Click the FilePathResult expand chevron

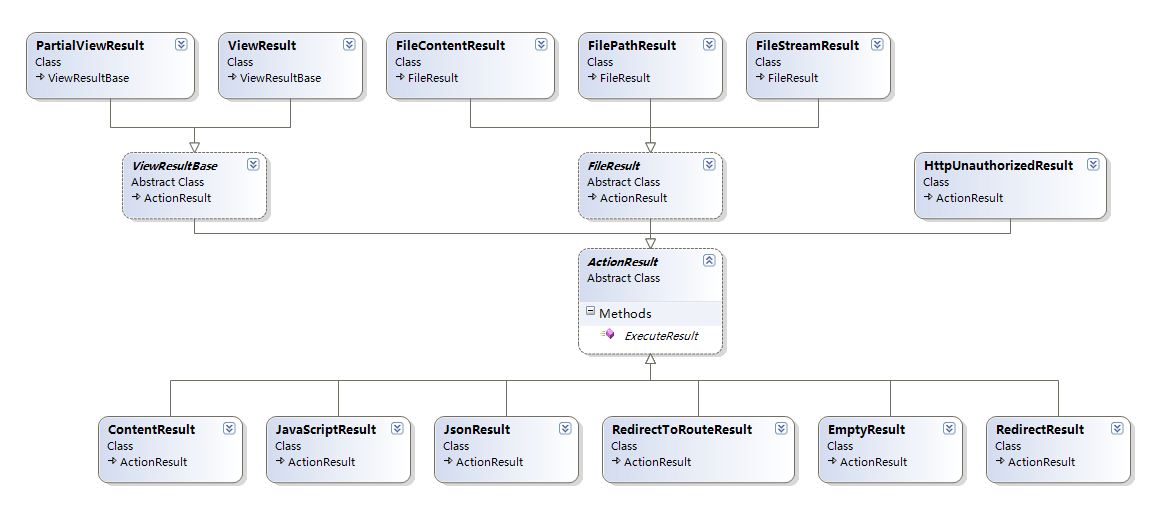(709, 45)
